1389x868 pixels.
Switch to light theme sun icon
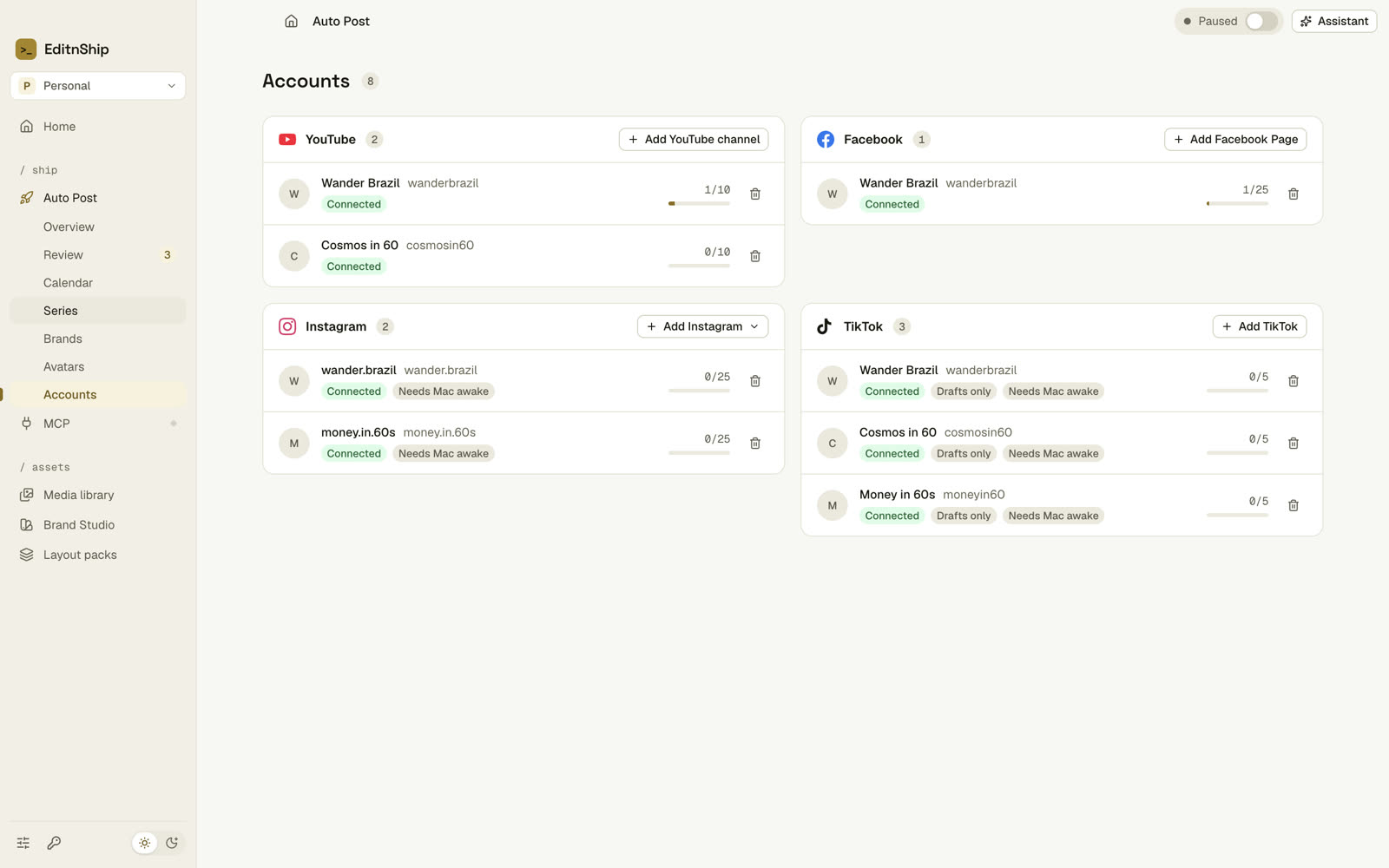click(145, 843)
